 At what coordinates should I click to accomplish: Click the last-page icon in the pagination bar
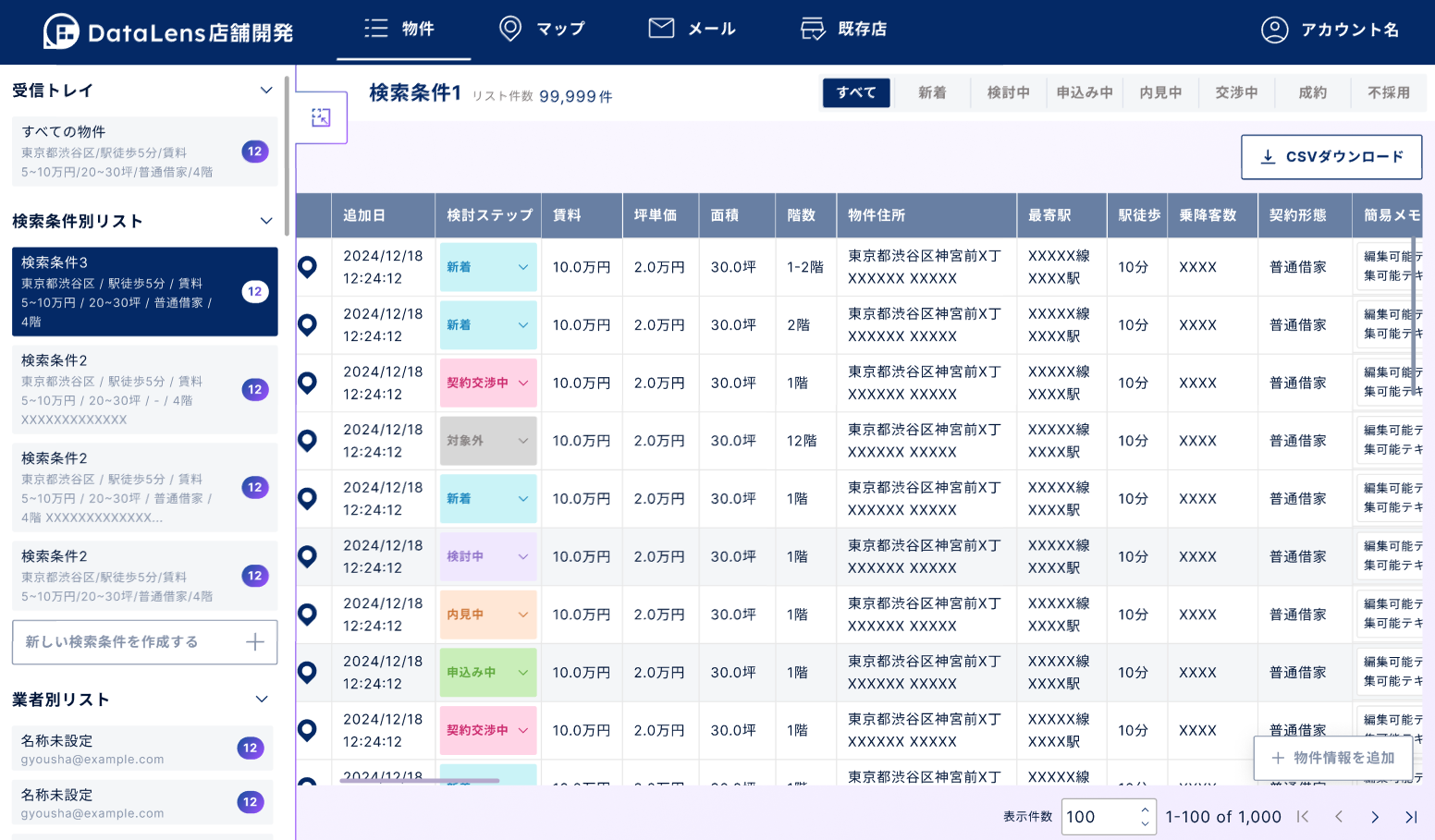(x=1410, y=817)
